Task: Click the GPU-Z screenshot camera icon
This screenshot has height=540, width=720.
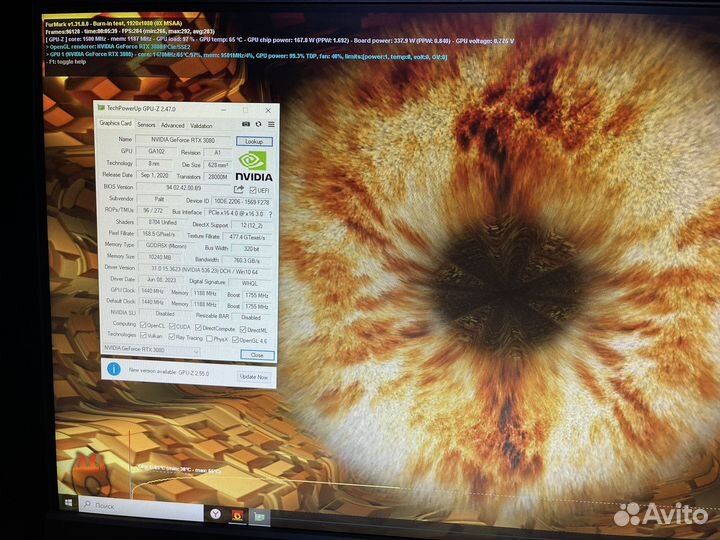Action: 246,124
